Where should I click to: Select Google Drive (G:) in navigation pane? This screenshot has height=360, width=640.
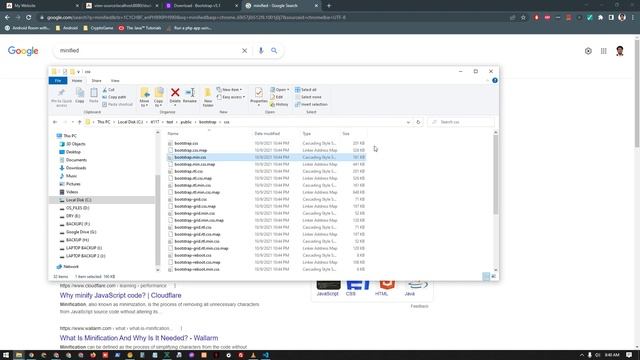[81, 232]
